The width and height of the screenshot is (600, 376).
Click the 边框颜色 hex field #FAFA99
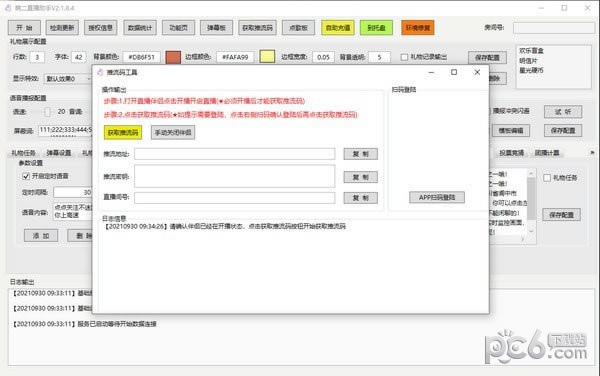pyautogui.click(x=235, y=57)
